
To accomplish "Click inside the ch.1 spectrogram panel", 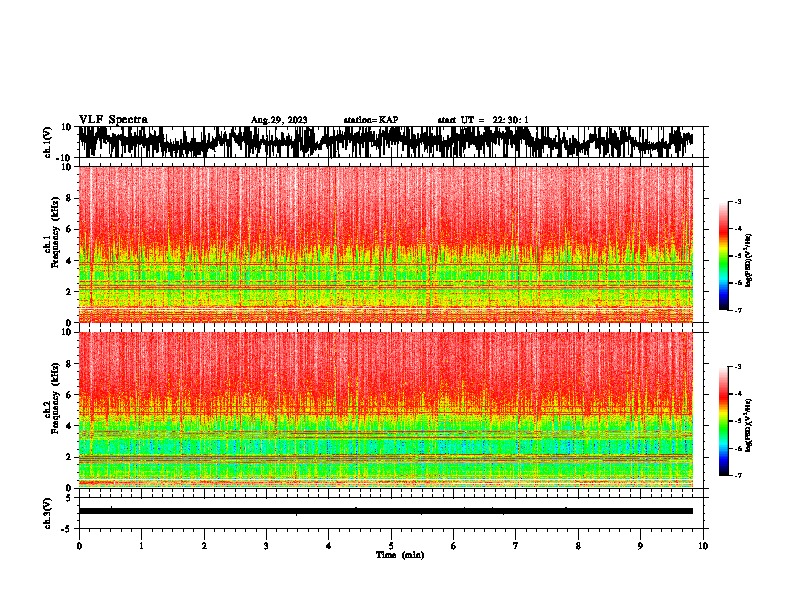I will [386, 244].
